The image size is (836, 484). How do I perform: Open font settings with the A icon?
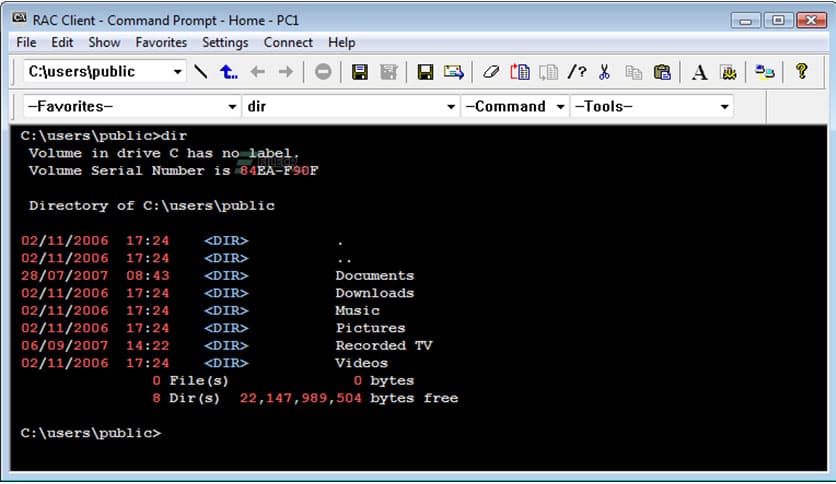click(x=700, y=71)
